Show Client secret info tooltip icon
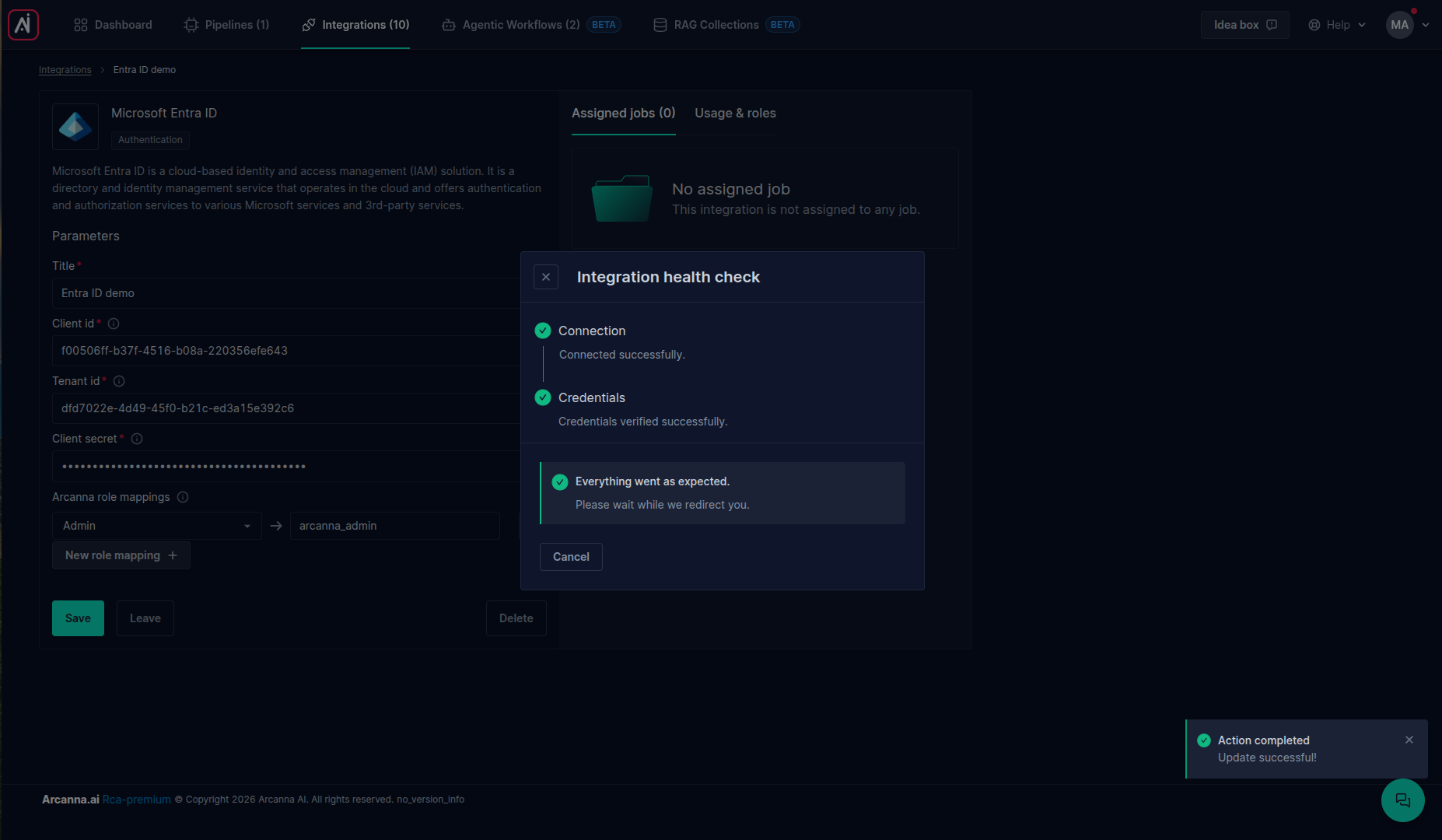 (137, 439)
